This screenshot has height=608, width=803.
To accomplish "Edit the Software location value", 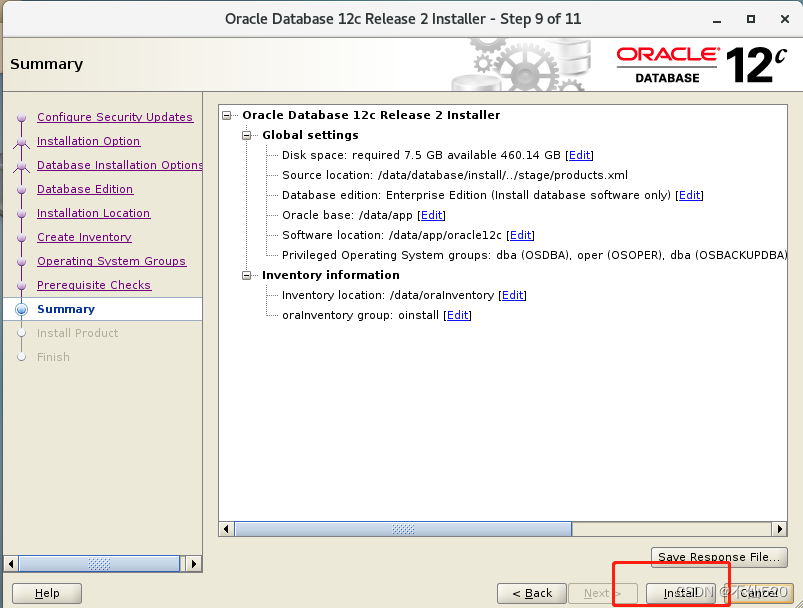I will 520,235.
